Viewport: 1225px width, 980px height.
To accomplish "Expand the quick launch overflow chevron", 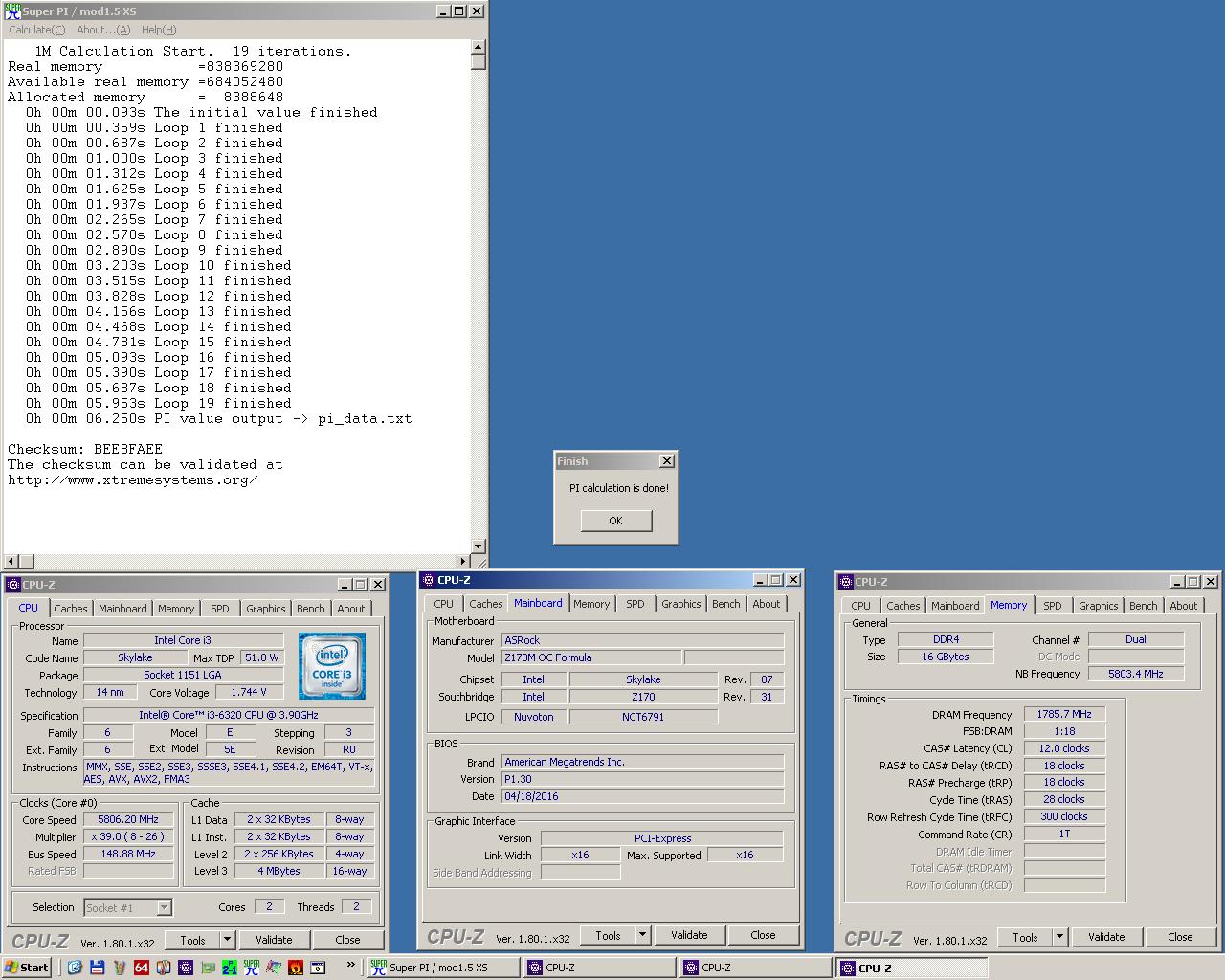I will tap(350, 965).
